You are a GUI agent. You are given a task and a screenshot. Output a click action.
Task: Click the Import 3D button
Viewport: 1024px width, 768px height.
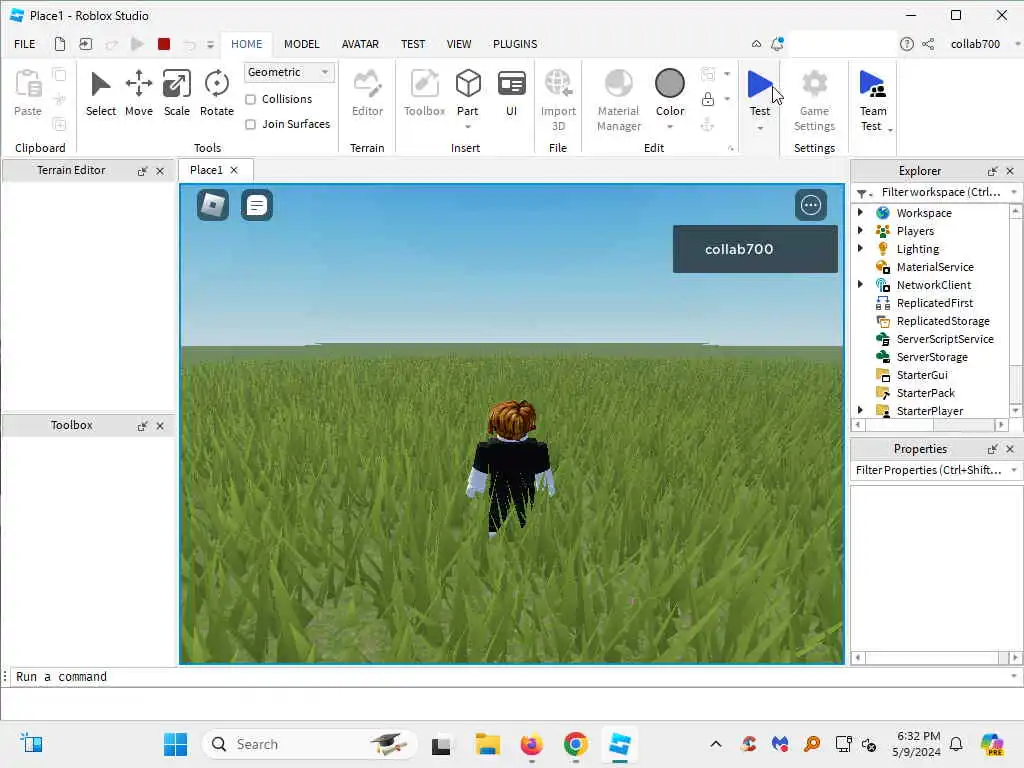[558, 100]
